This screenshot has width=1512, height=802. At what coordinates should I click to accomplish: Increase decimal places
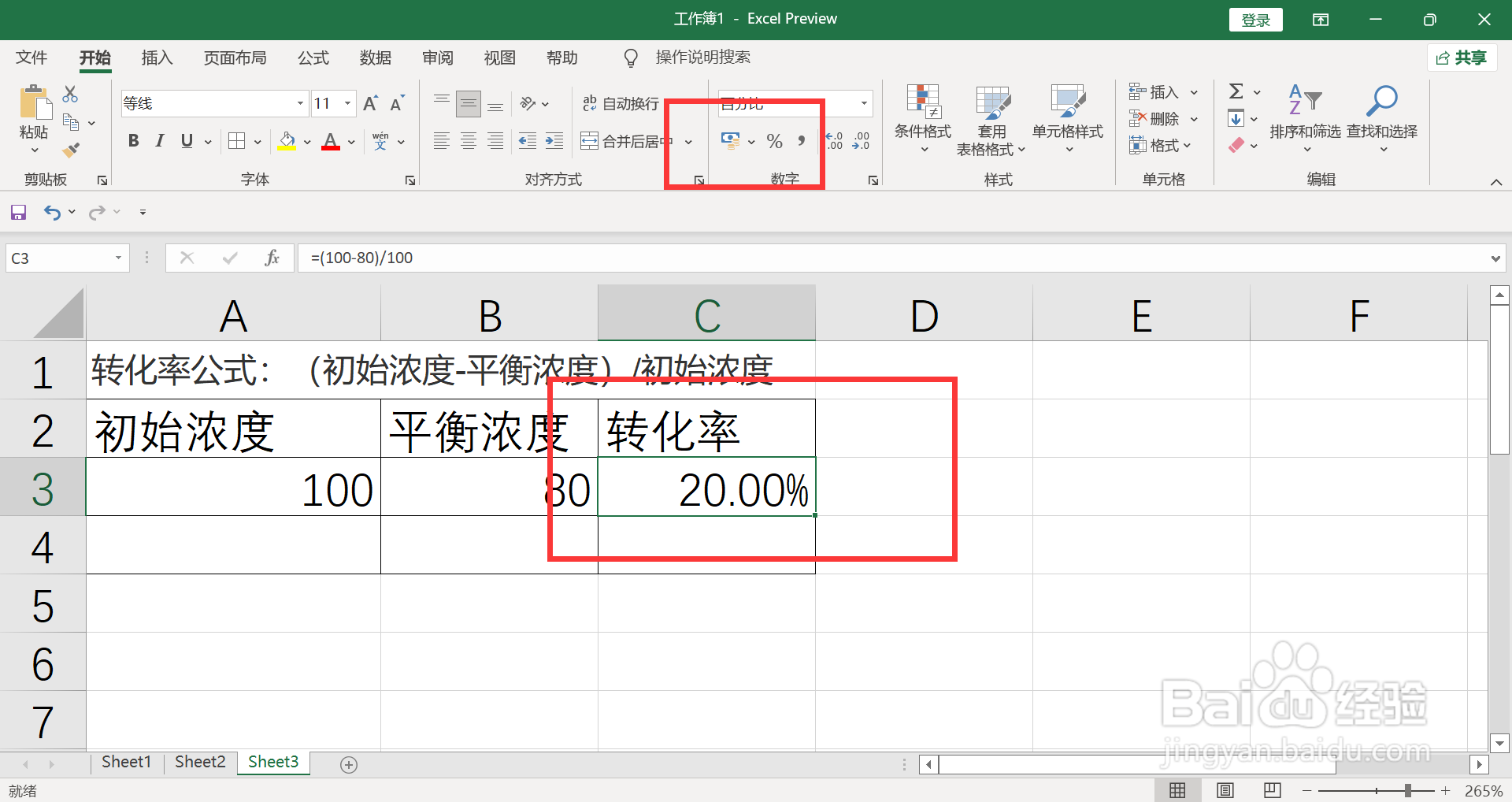[x=834, y=141]
